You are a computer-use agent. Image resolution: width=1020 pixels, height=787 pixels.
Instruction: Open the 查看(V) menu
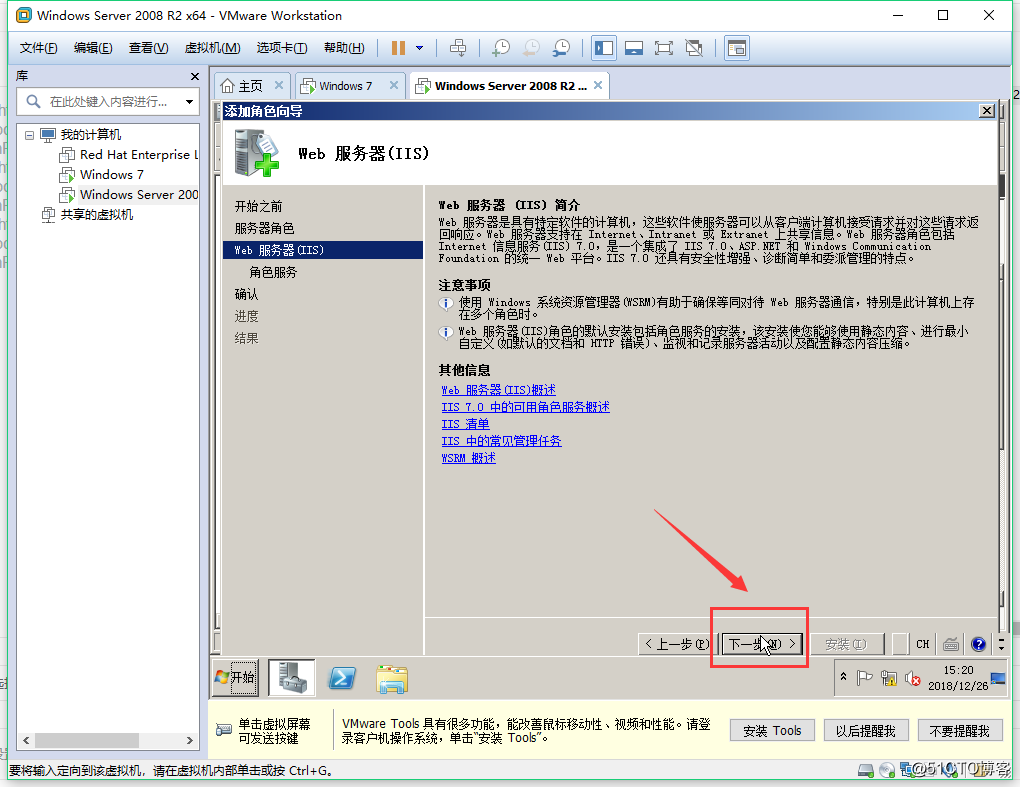pos(148,48)
